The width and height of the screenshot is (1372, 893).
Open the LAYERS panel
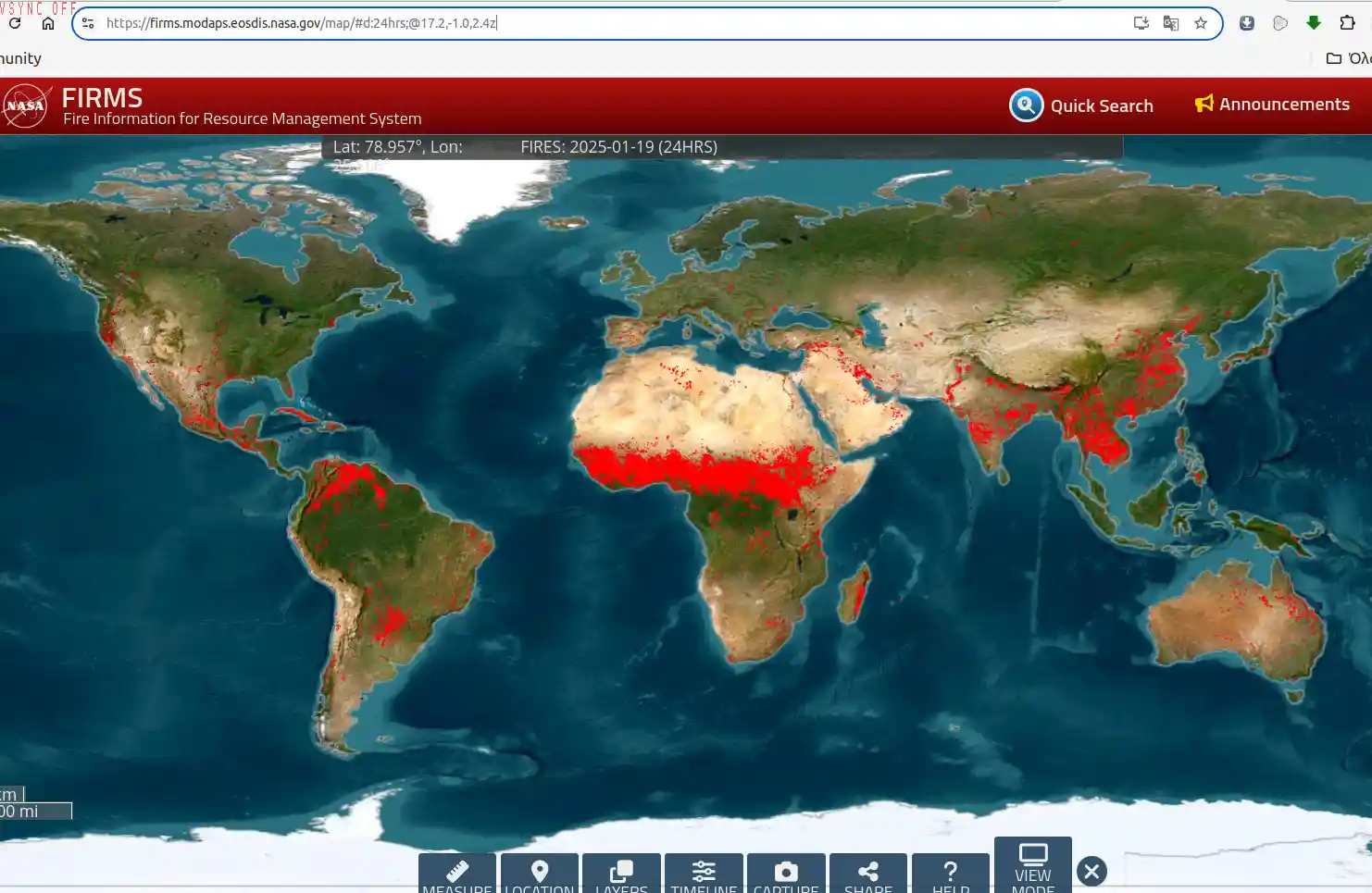pos(621,873)
